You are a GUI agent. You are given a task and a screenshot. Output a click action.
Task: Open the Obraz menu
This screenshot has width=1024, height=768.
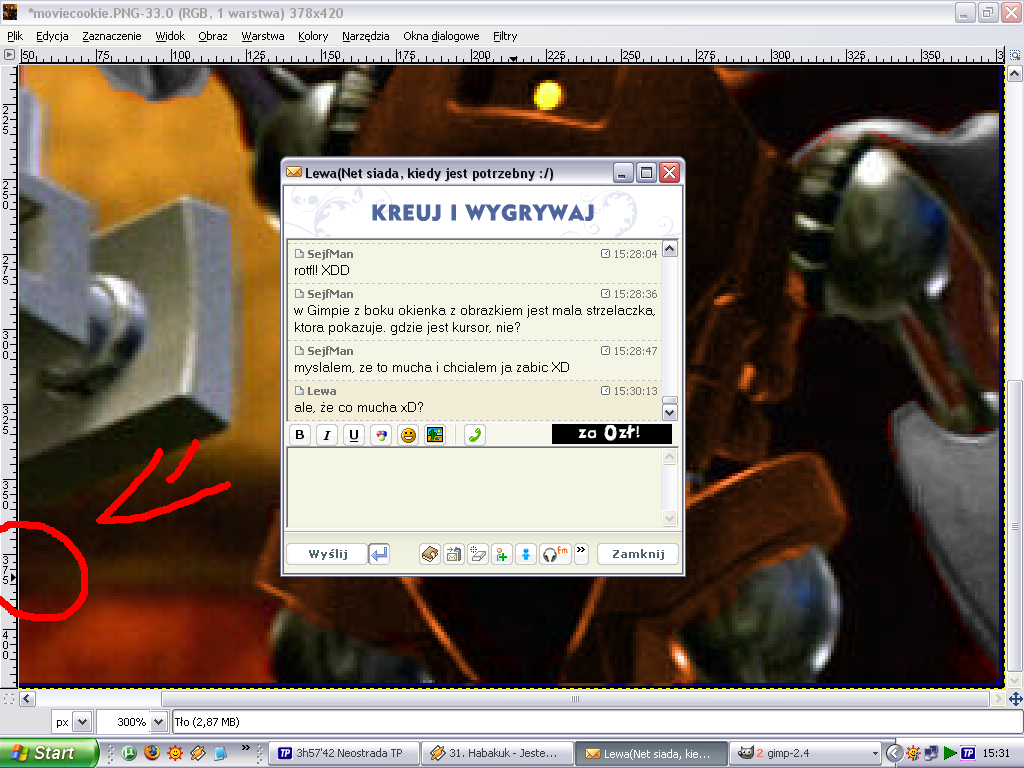213,36
